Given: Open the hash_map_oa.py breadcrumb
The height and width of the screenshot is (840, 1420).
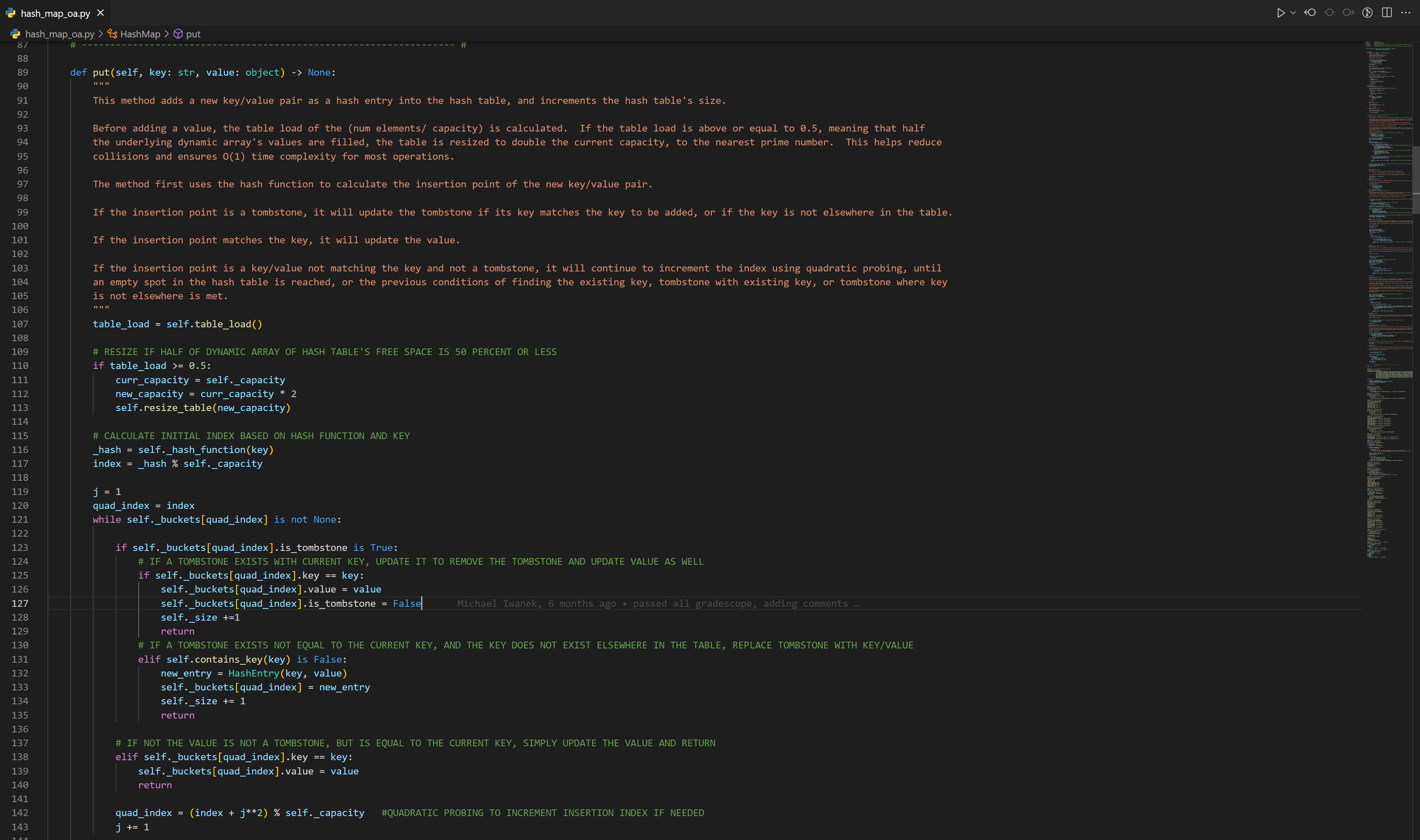Looking at the screenshot, I should tap(59, 34).
